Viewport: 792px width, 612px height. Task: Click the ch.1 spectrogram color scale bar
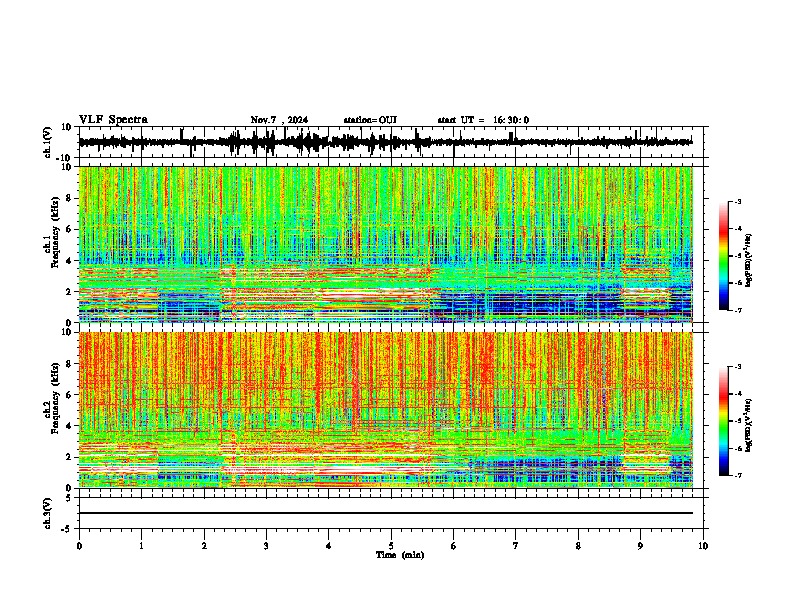tap(723, 256)
